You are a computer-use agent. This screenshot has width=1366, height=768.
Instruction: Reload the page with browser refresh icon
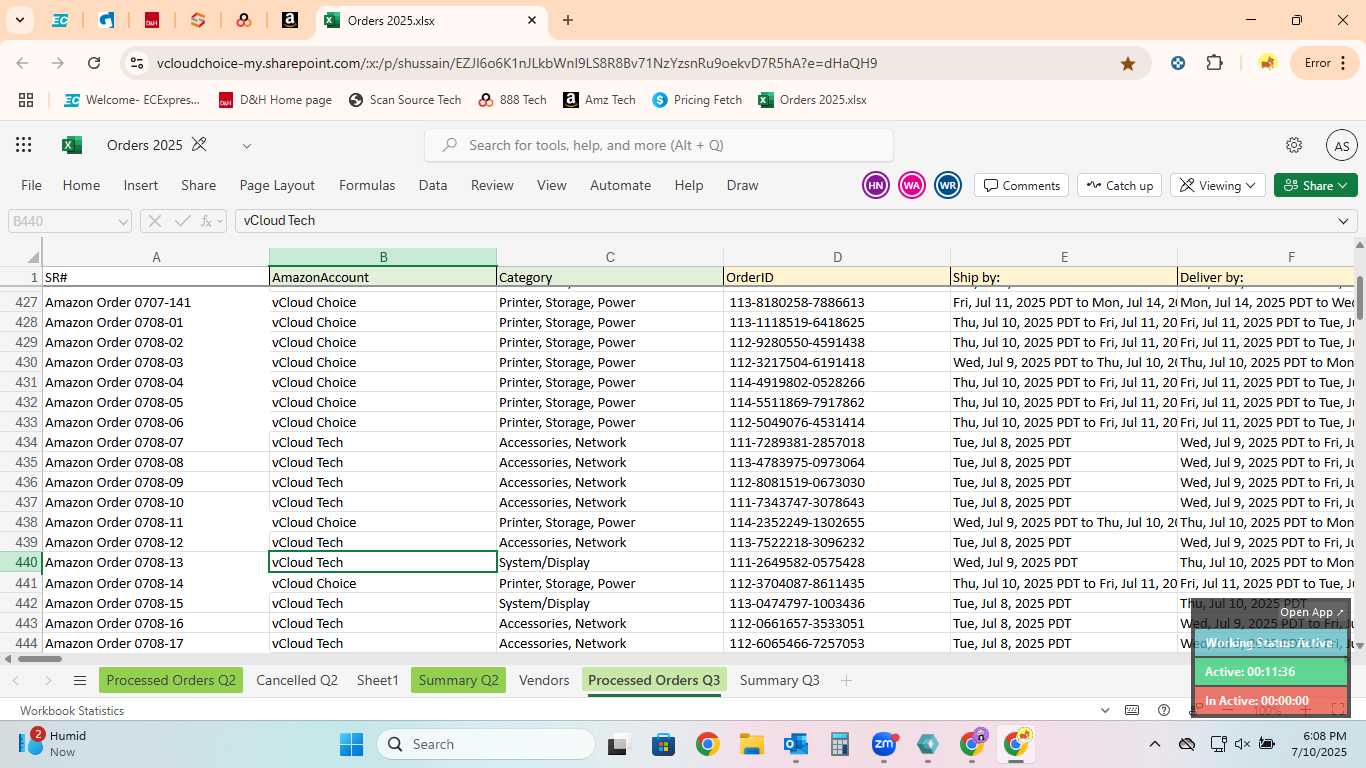(94, 63)
